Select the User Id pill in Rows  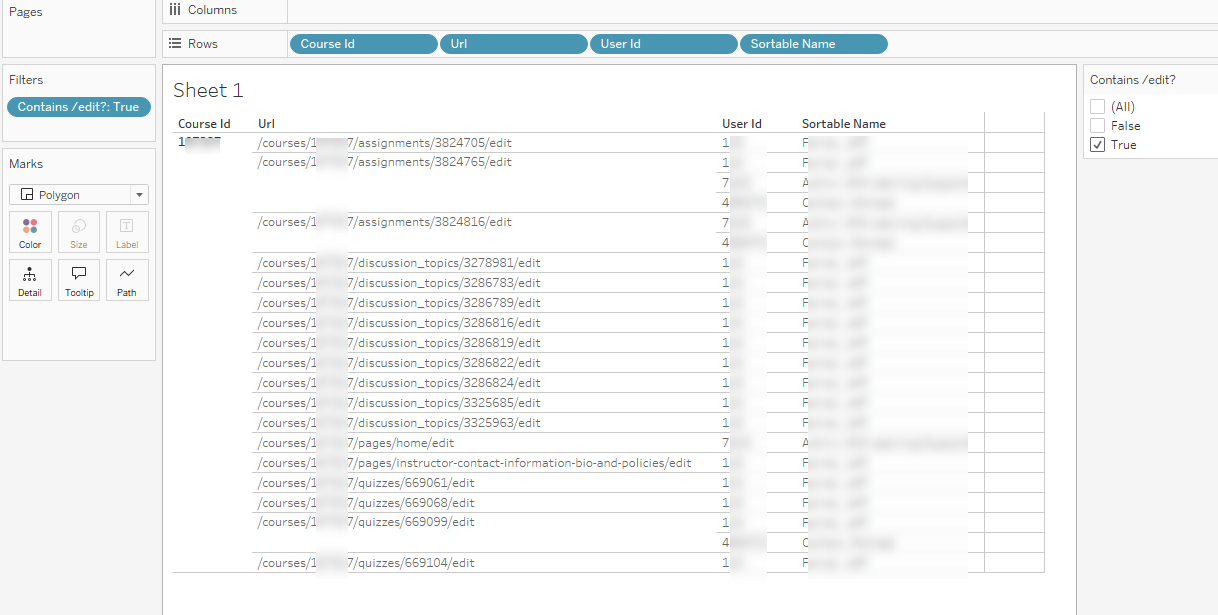[663, 44]
